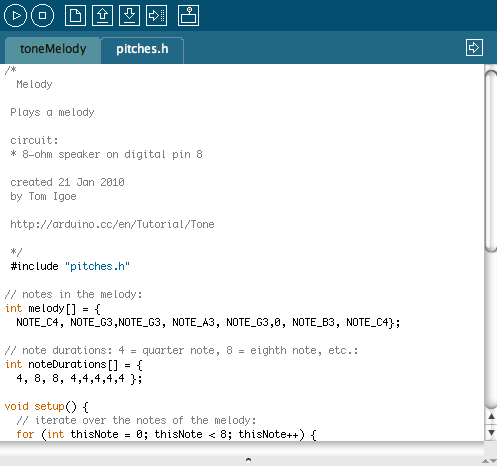Create a new sketch with New icon
The width and height of the screenshot is (497, 466).
pos(75,15)
